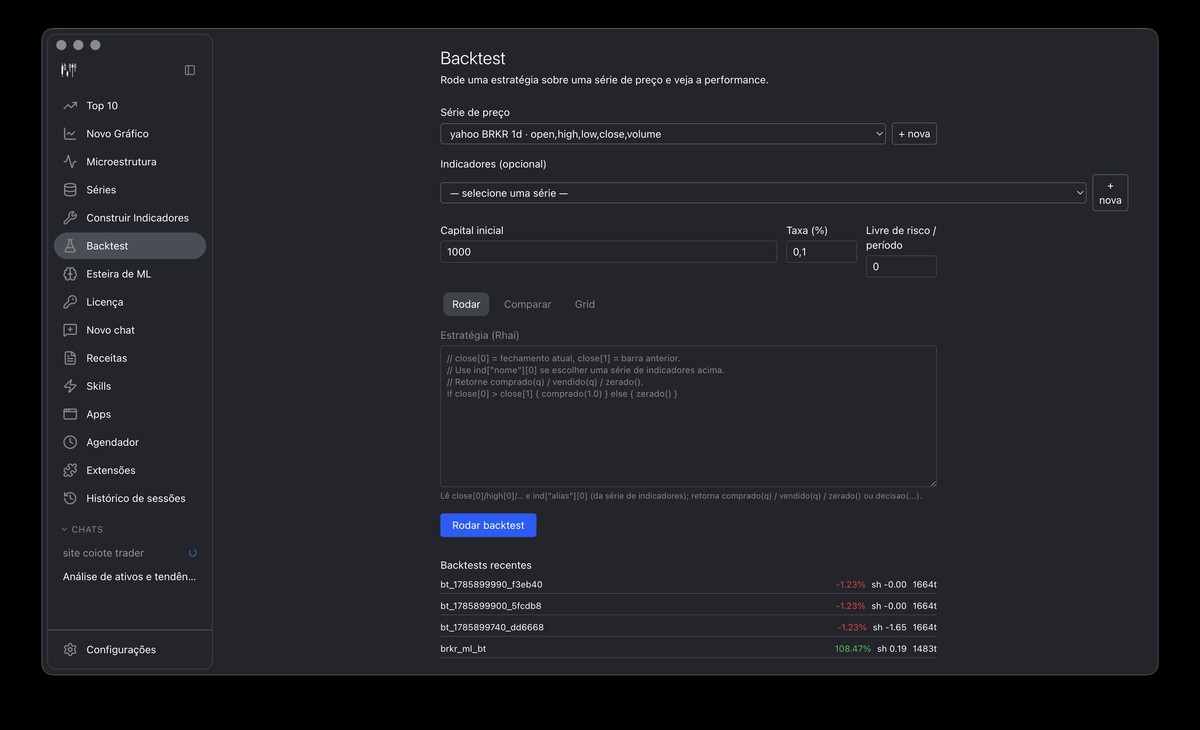Open backtest bt_1785899900_5fcdb8
This screenshot has width=1200, height=730.
click(688, 606)
